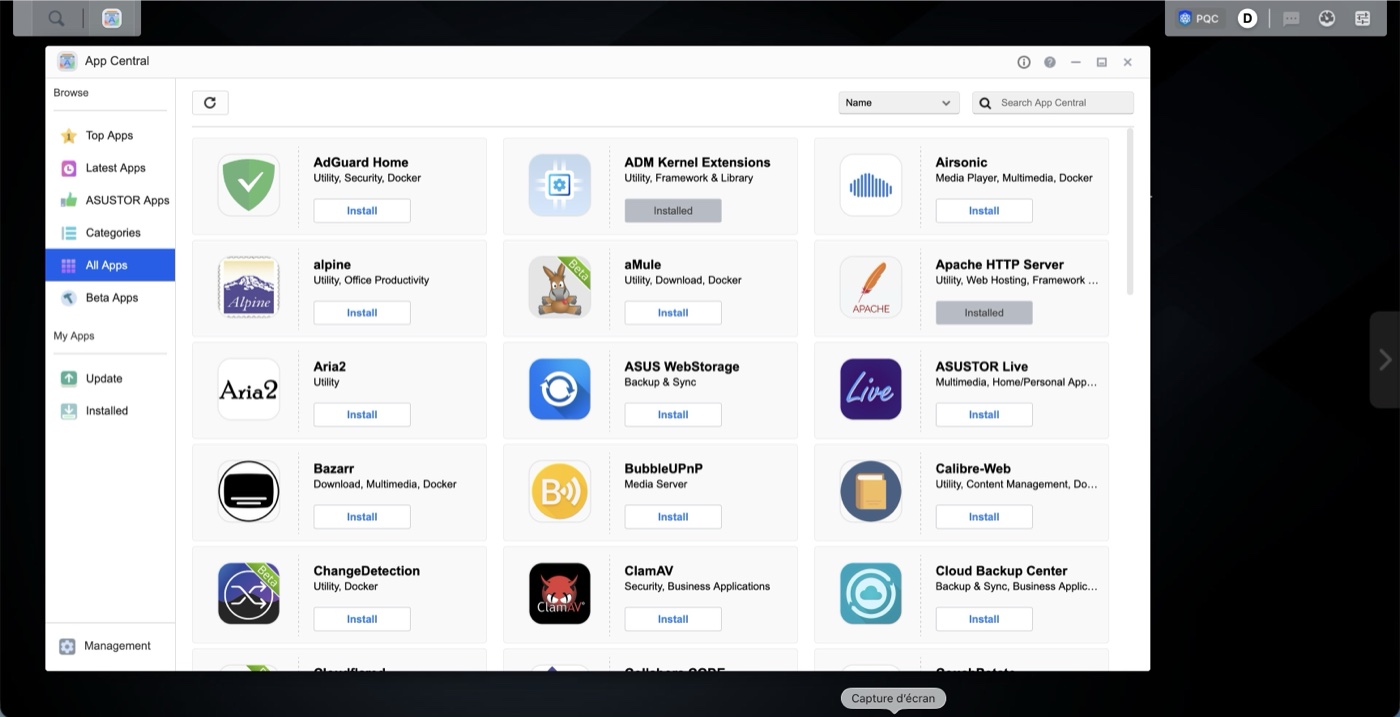Viewport: 1400px width, 717px height.
Task: Install Aria2
Action: [x=362, y=415]
